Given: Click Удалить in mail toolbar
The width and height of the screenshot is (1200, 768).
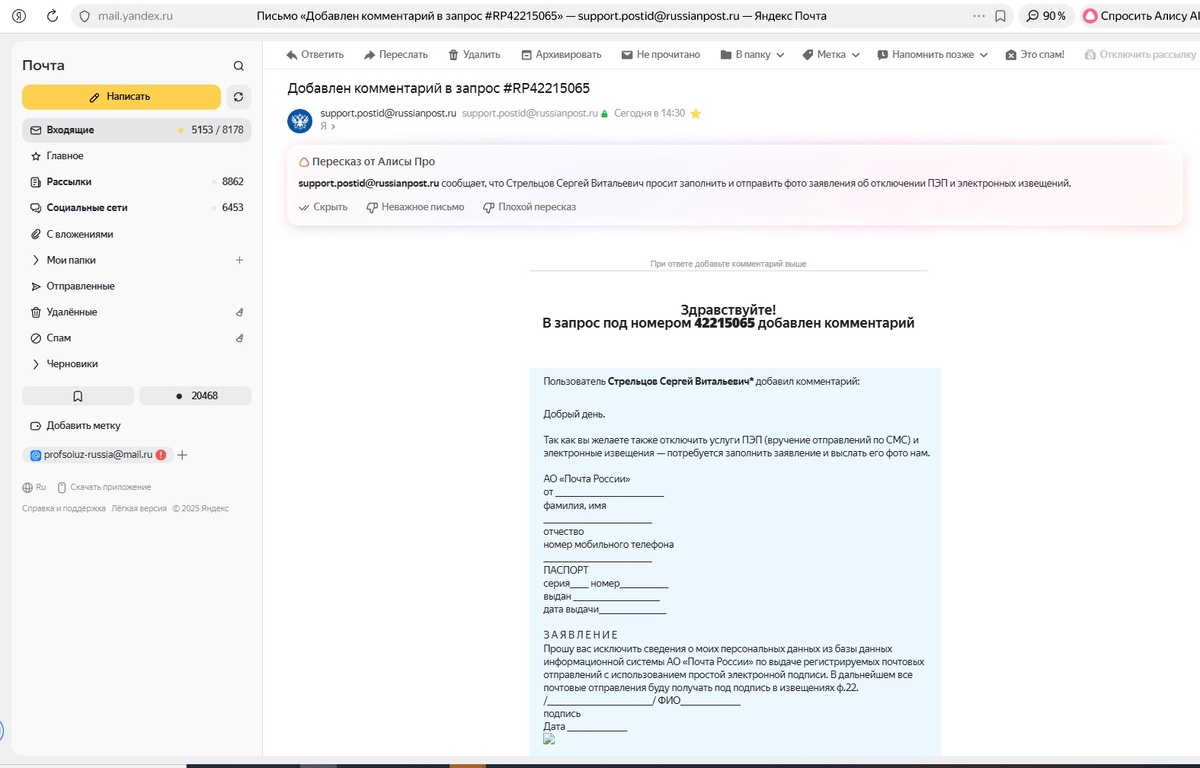Looking at the screenshot, I should 474,55.
